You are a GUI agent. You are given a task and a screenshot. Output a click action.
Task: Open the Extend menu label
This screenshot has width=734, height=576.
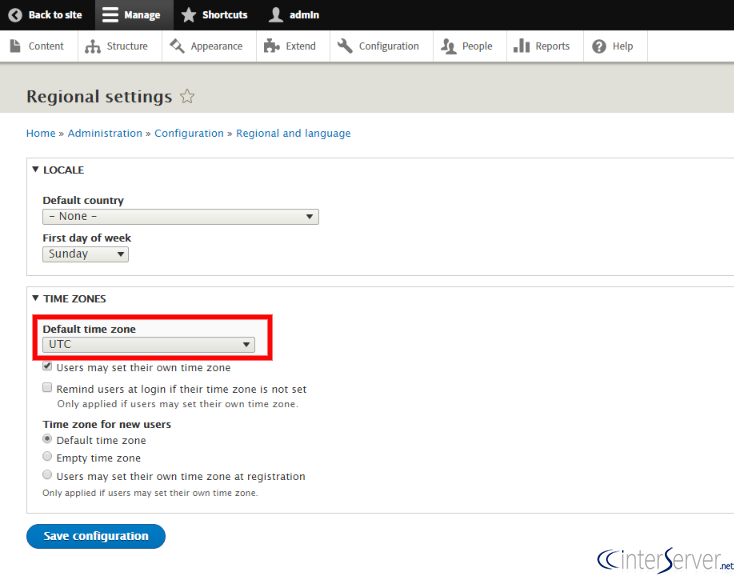pyautogui.click(x=301, y=46)
